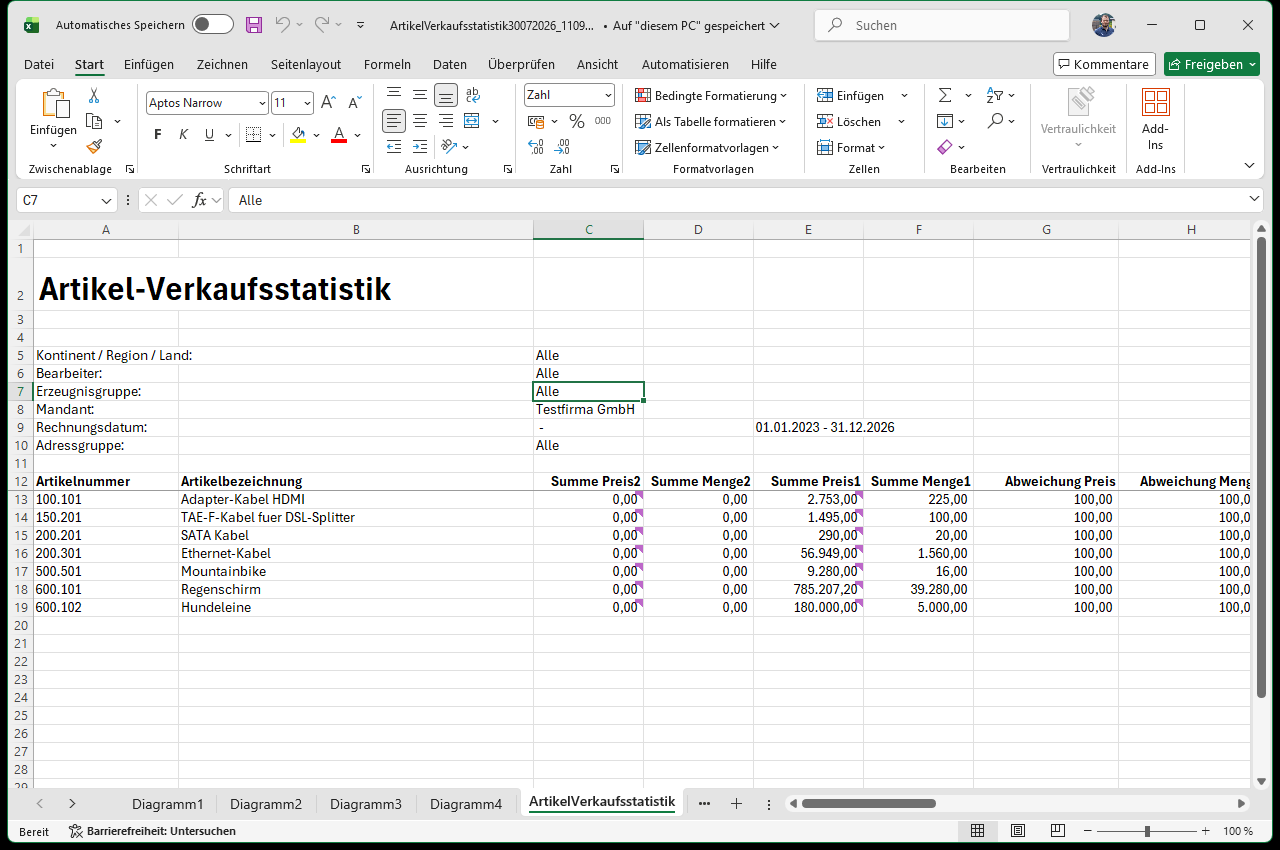
Task: Open Als Tabelle formatieren dropdown
Action: tap(711, 121)
